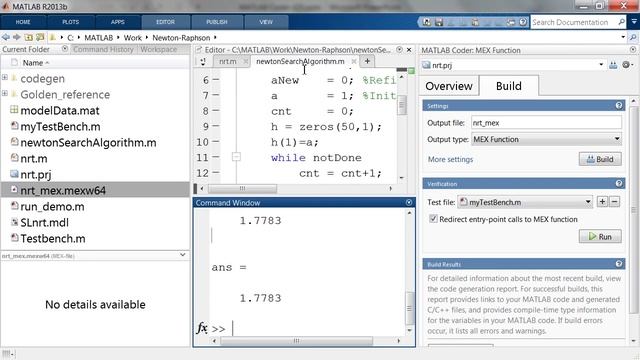Open Current Folder panel actions menu
Image resolution: width=640 pixels, height=360 pixels.
[x=64, y=49]
